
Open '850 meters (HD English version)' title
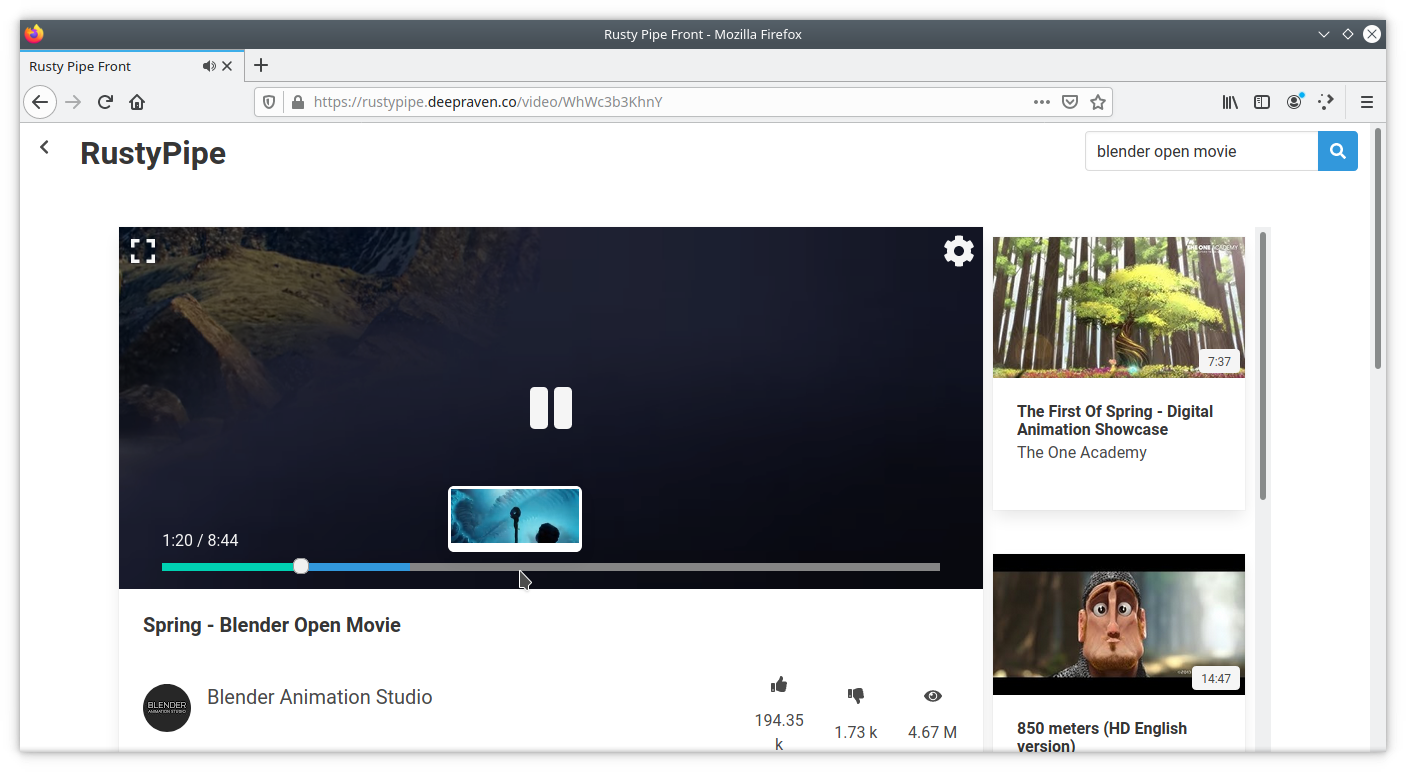tap(1102, 737)
